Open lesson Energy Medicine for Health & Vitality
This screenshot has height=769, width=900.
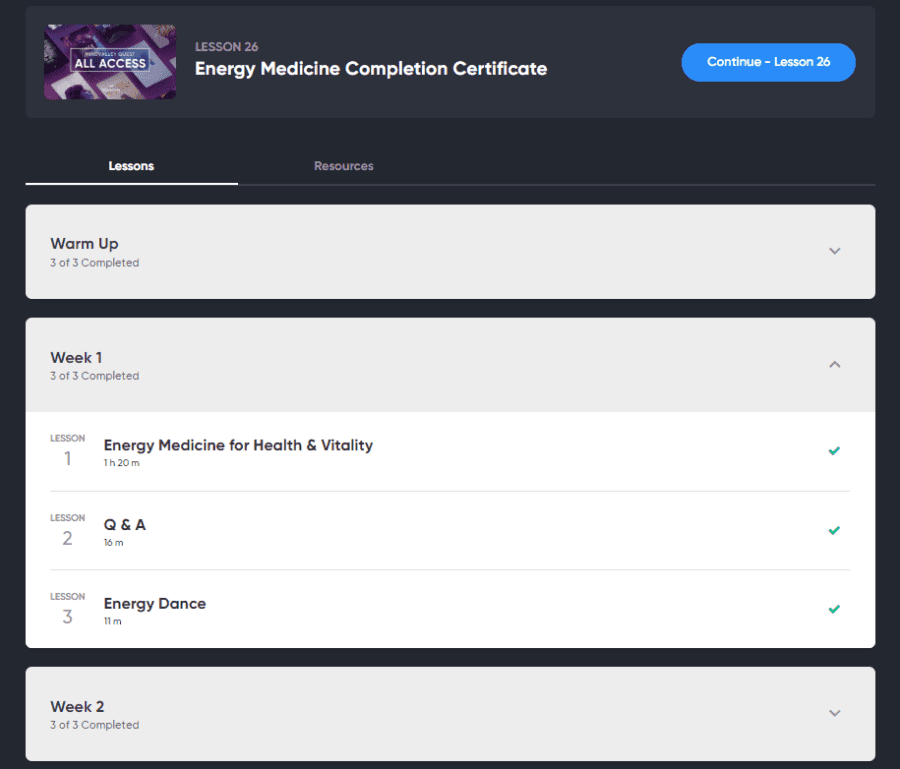(238, 445)
